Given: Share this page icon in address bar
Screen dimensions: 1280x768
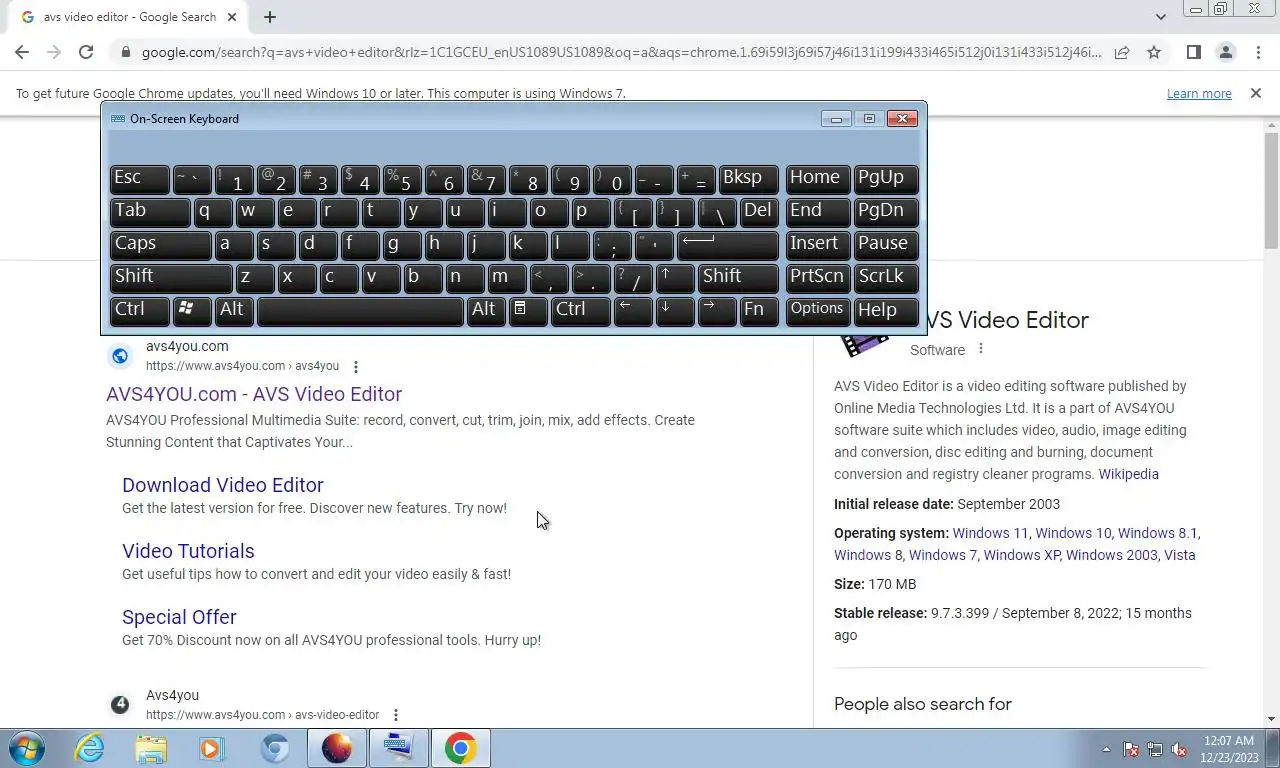Looking at the screenshot, I should (1122, 52).
